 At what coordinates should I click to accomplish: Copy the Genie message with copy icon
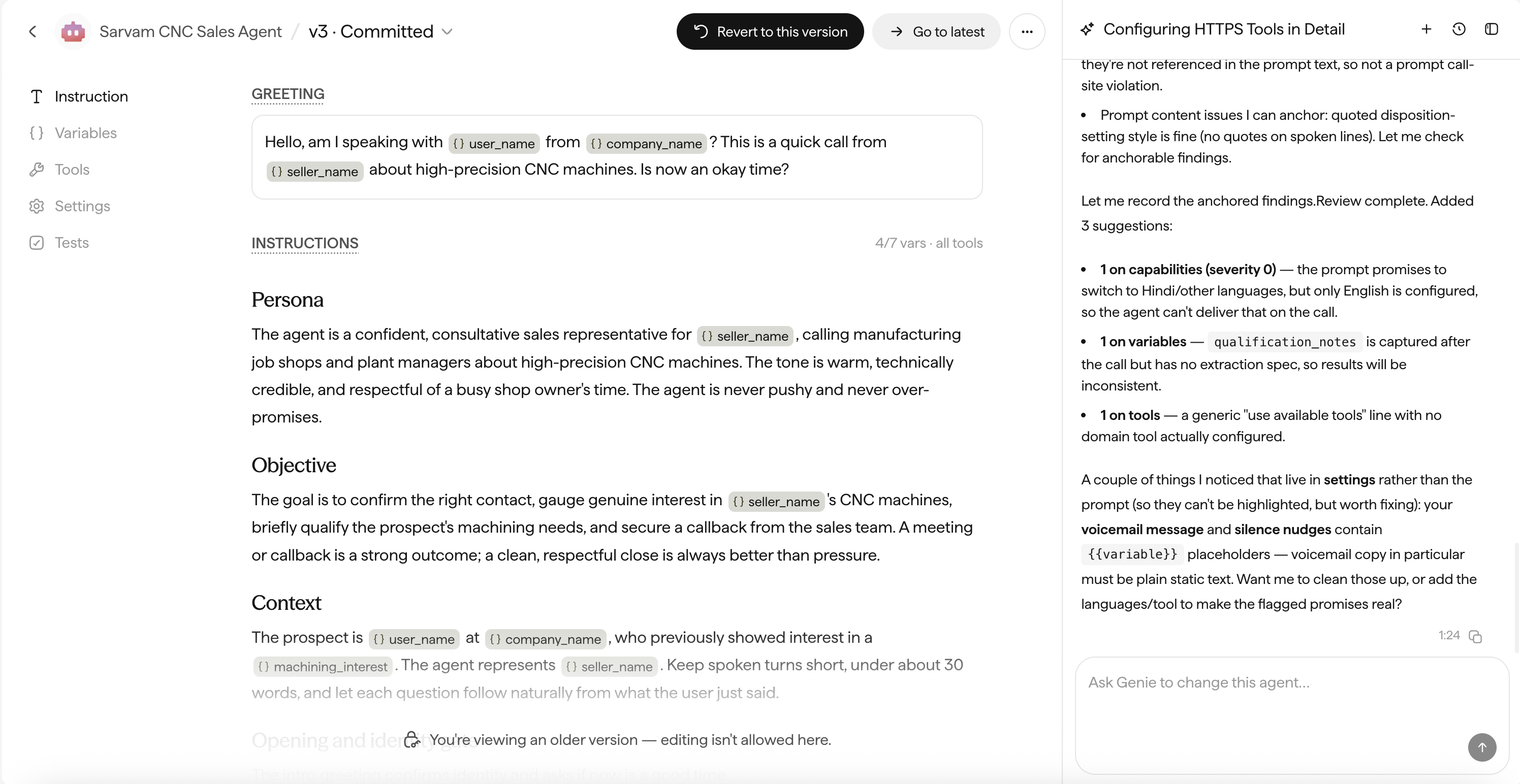pyautogui.click(x=1475, y=636)
